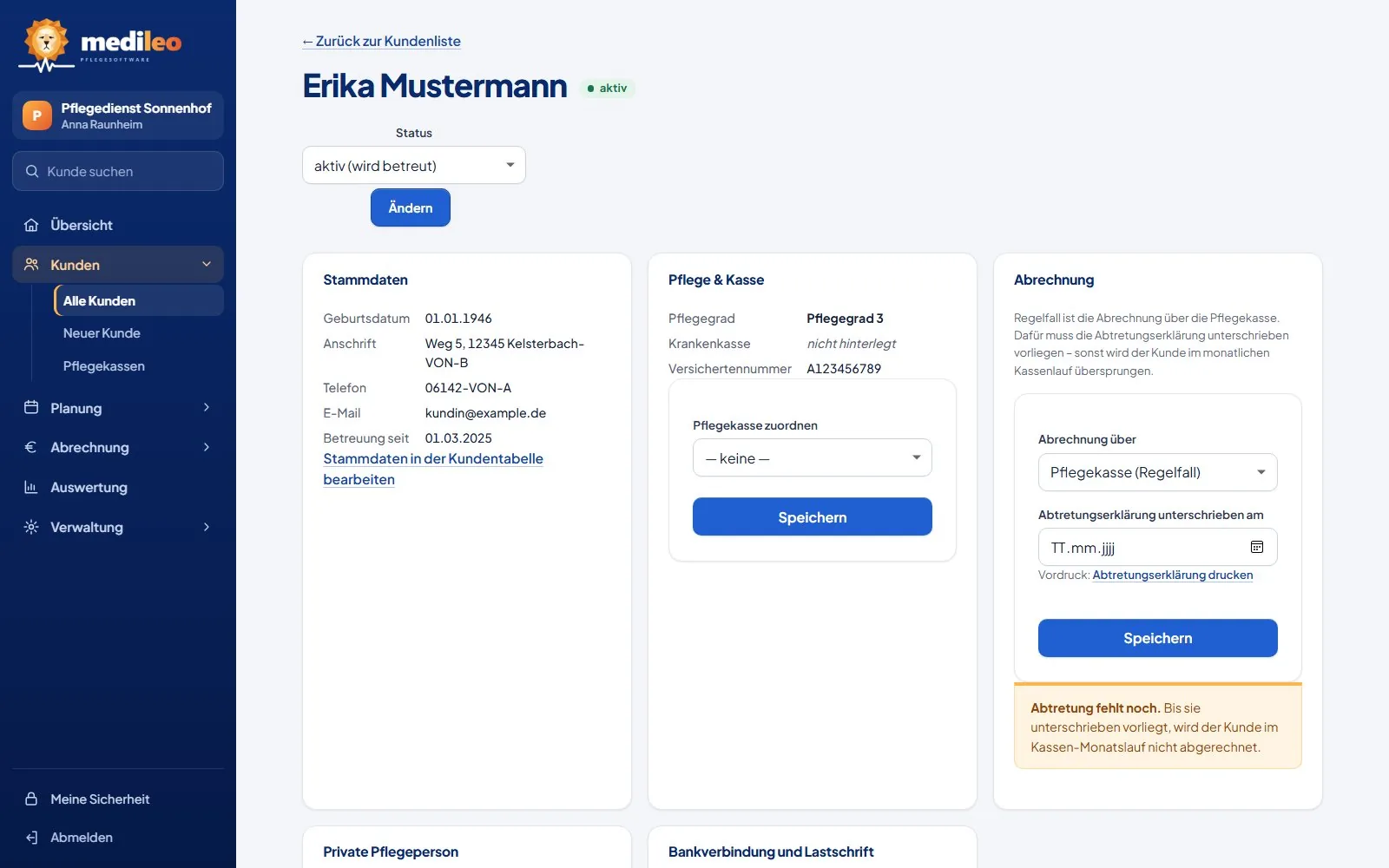1389x868 pixels.
Task: Click Speichern in Pflege & Kasse card
Action: [x=813, y=516]
